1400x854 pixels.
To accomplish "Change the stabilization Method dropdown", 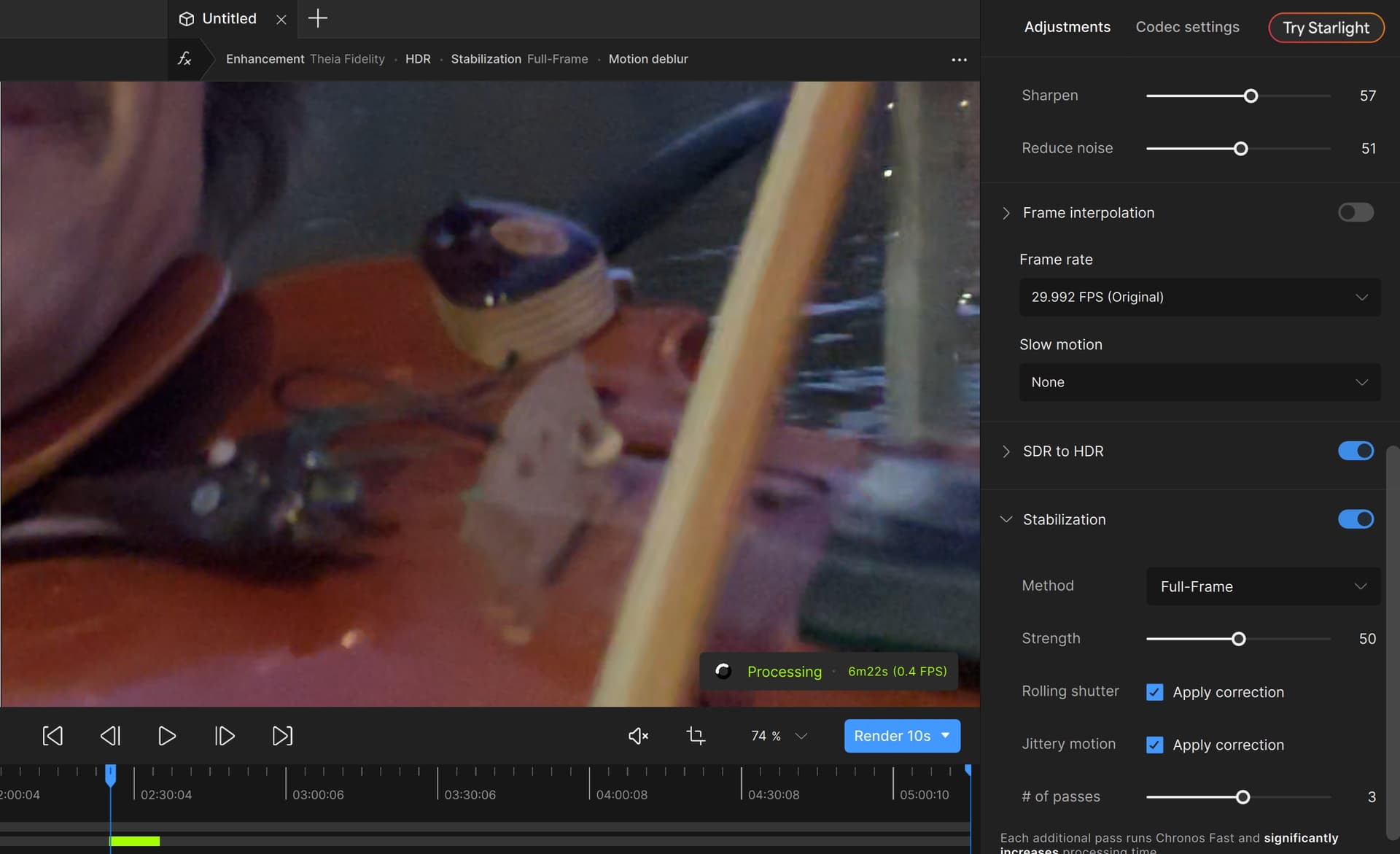I will click(1263, 586).
